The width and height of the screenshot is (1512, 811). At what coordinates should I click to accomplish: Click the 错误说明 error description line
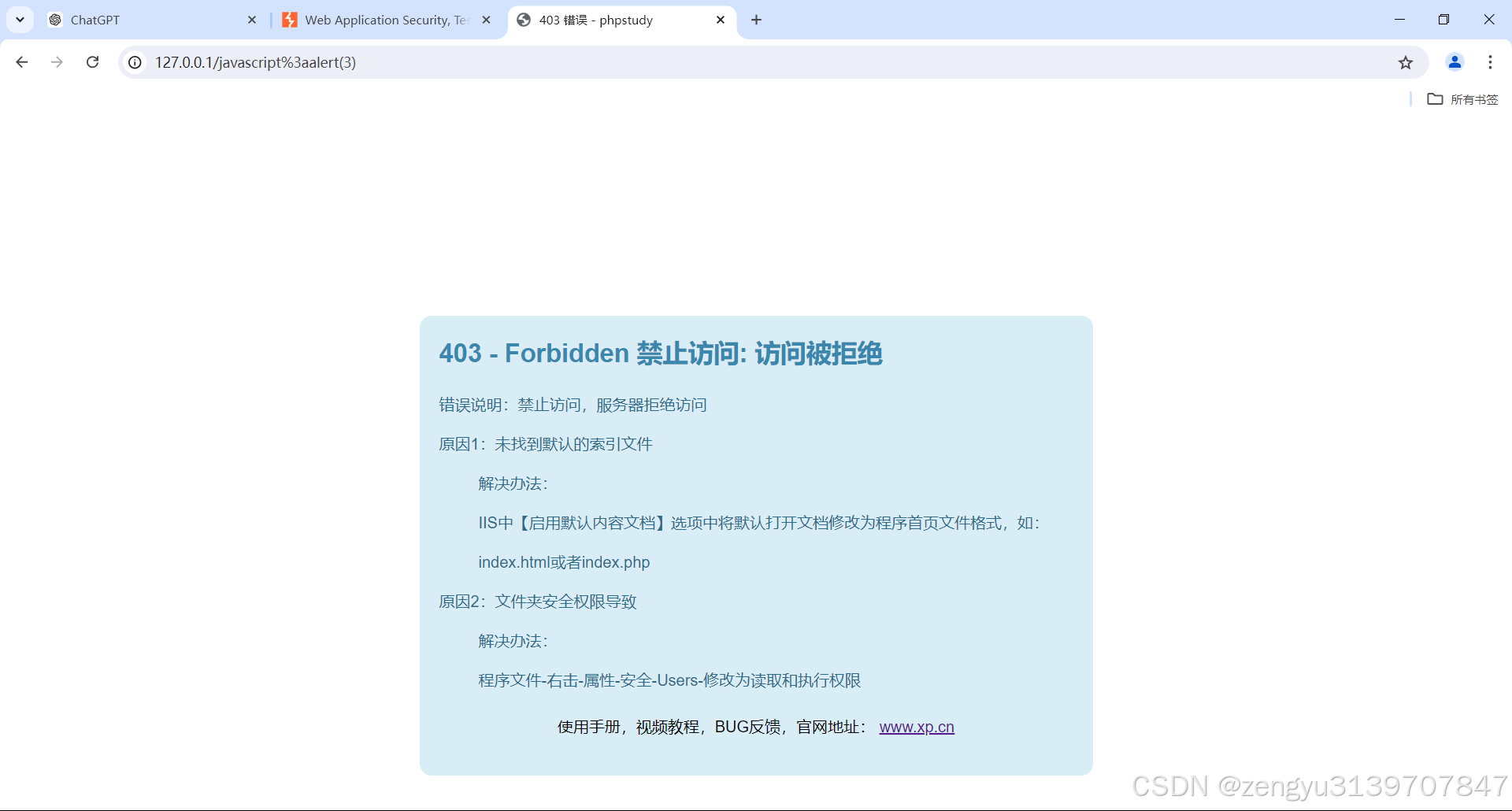pos(573,405)
